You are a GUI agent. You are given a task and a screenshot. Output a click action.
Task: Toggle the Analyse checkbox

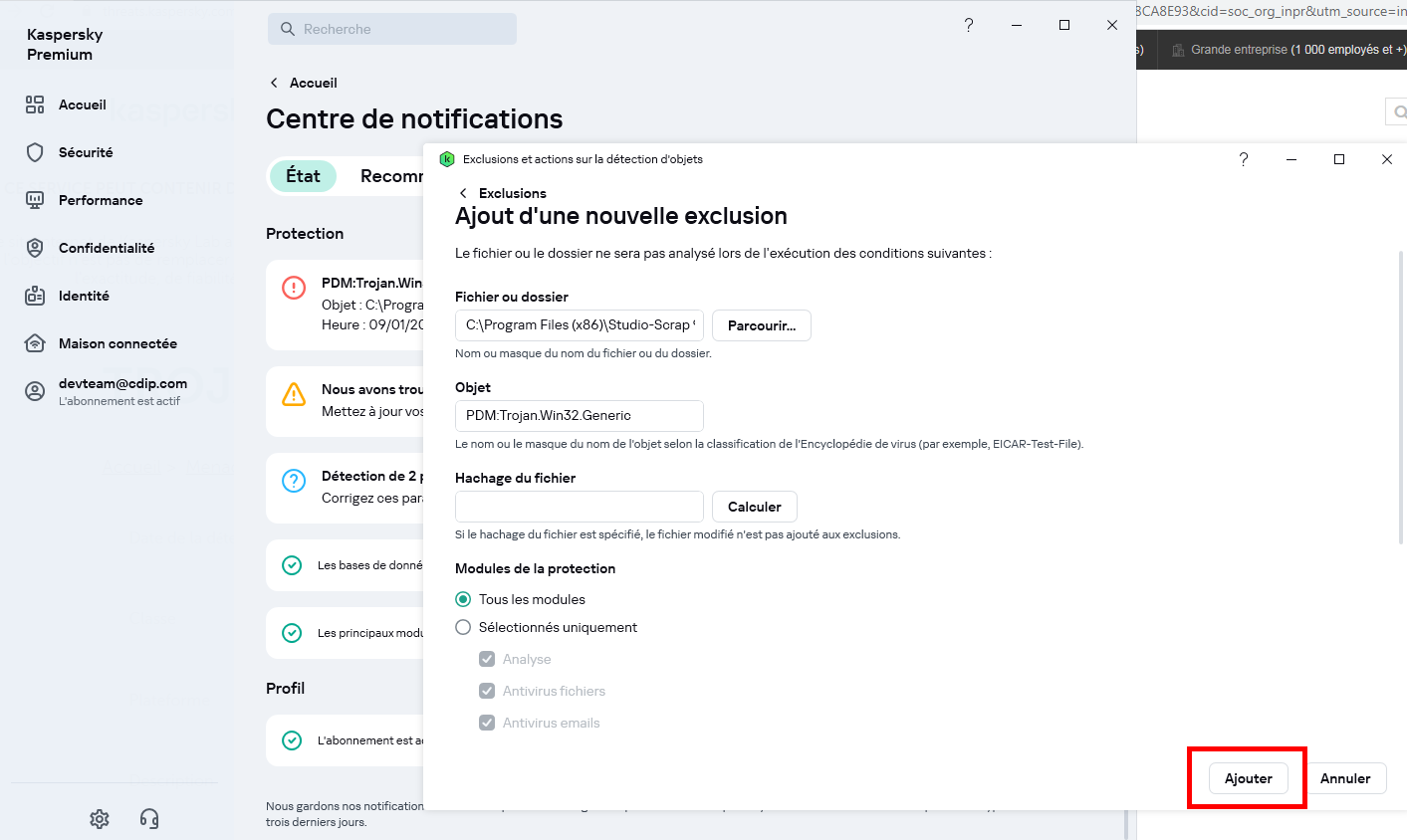click(x=487, y=659)
